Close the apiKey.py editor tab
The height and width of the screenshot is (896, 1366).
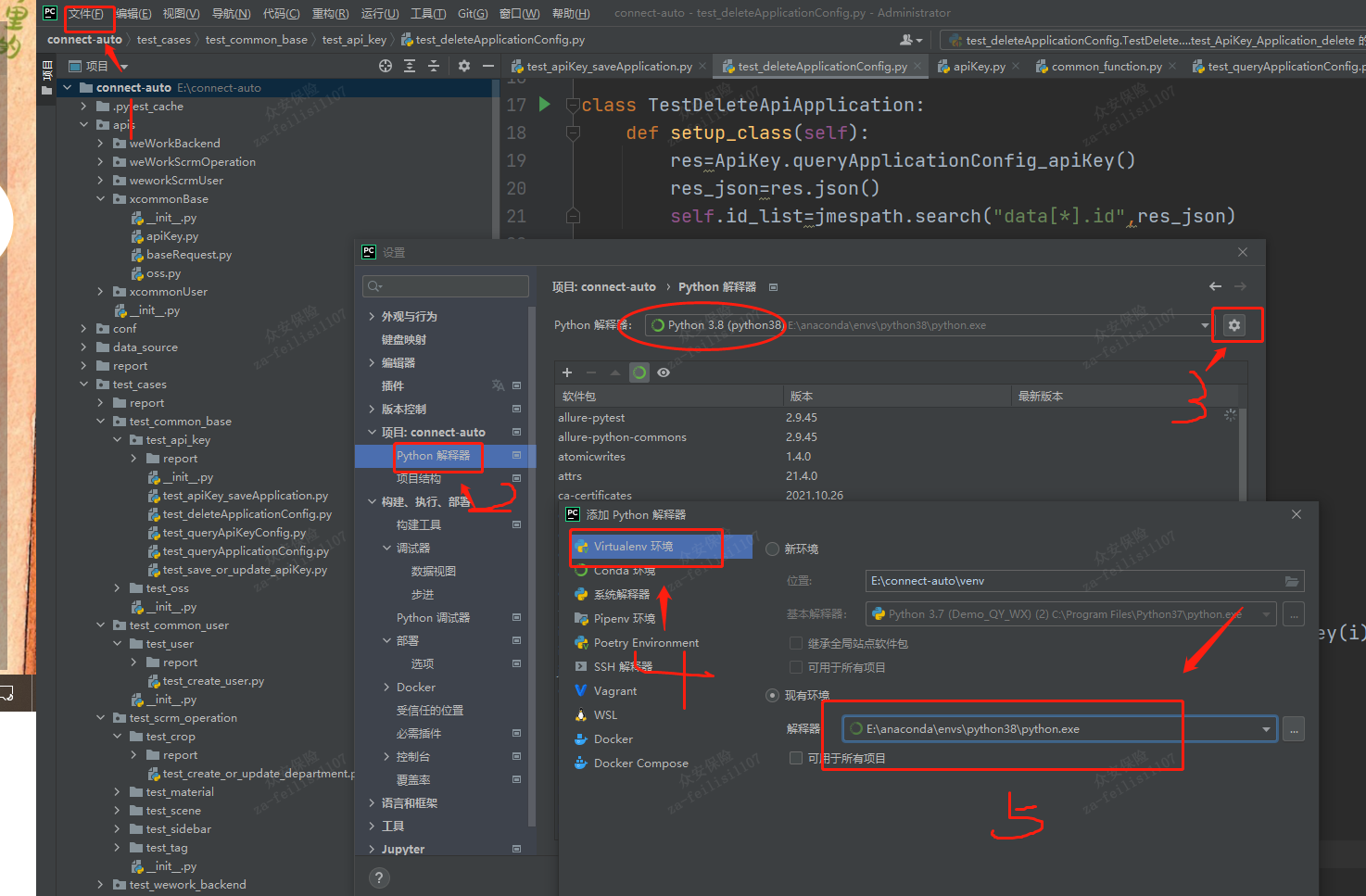tap(1016, 66)
